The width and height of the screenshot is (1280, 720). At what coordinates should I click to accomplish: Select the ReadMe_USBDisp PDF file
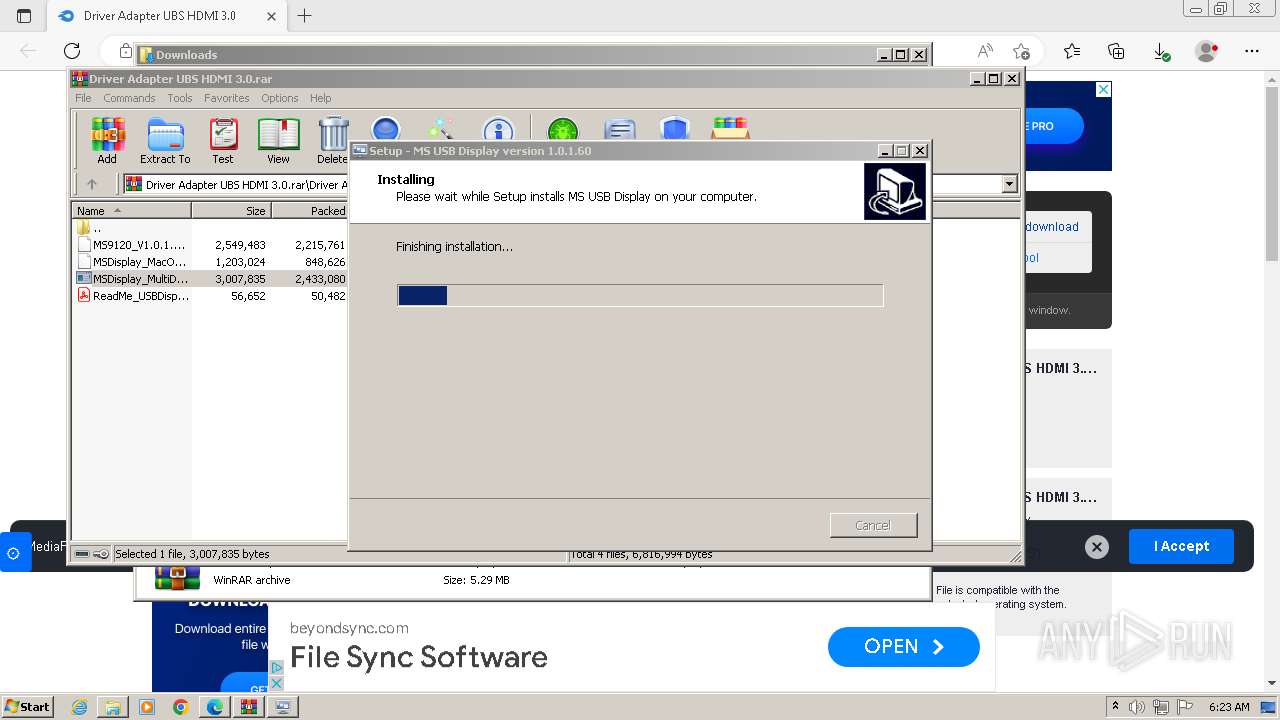pos(210,295)
